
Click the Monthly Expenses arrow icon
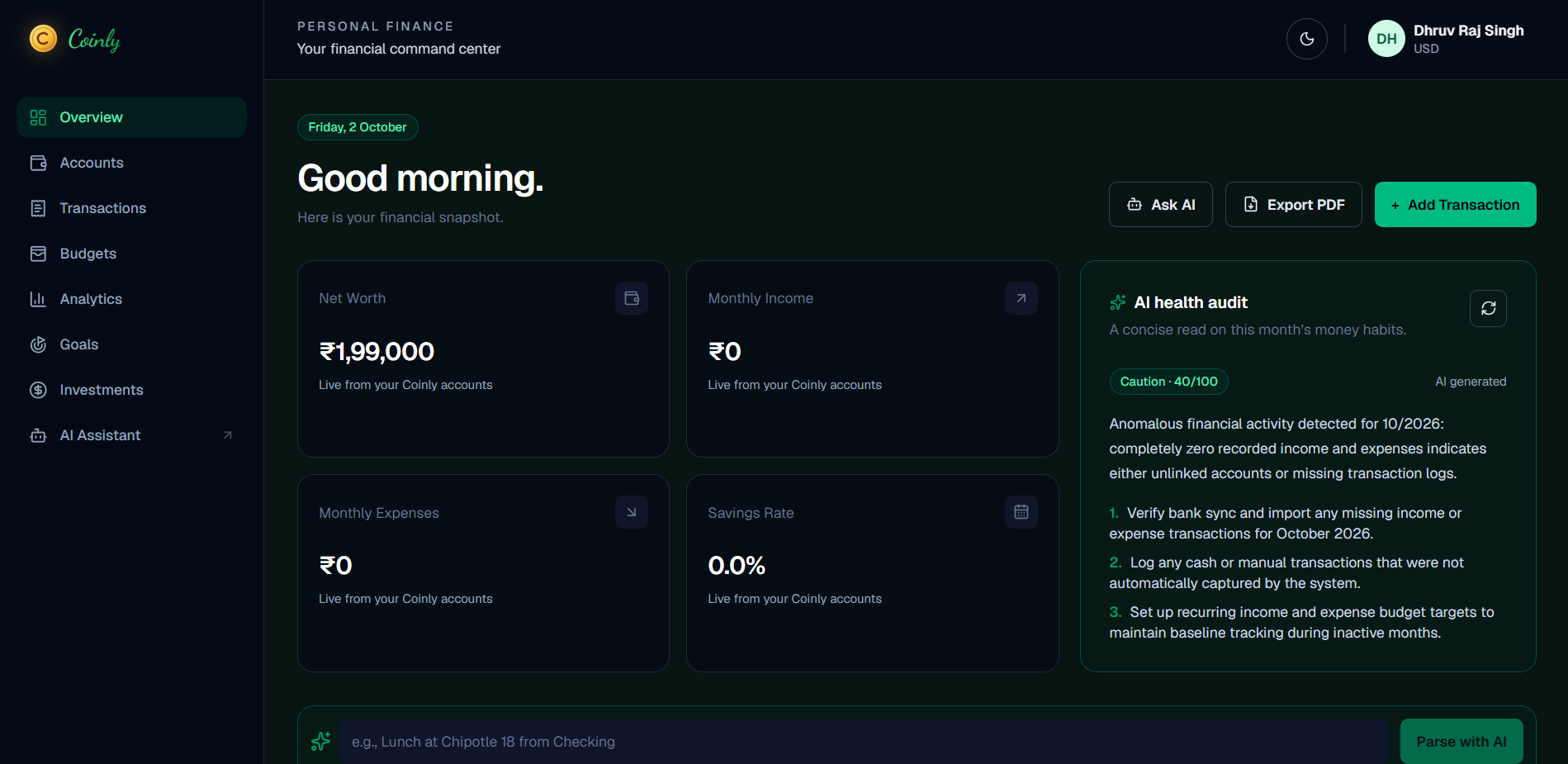[x=632, y=512]
